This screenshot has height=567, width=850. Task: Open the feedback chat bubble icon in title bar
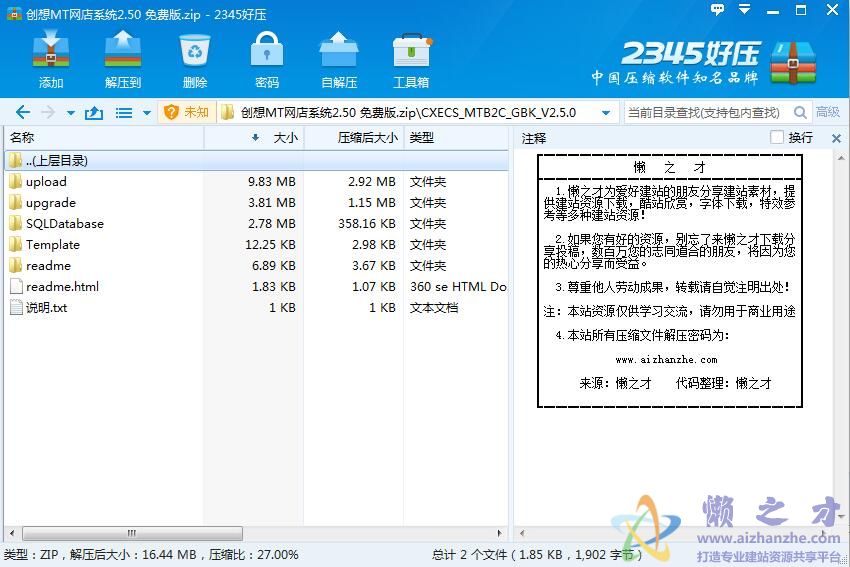point(717,10)
